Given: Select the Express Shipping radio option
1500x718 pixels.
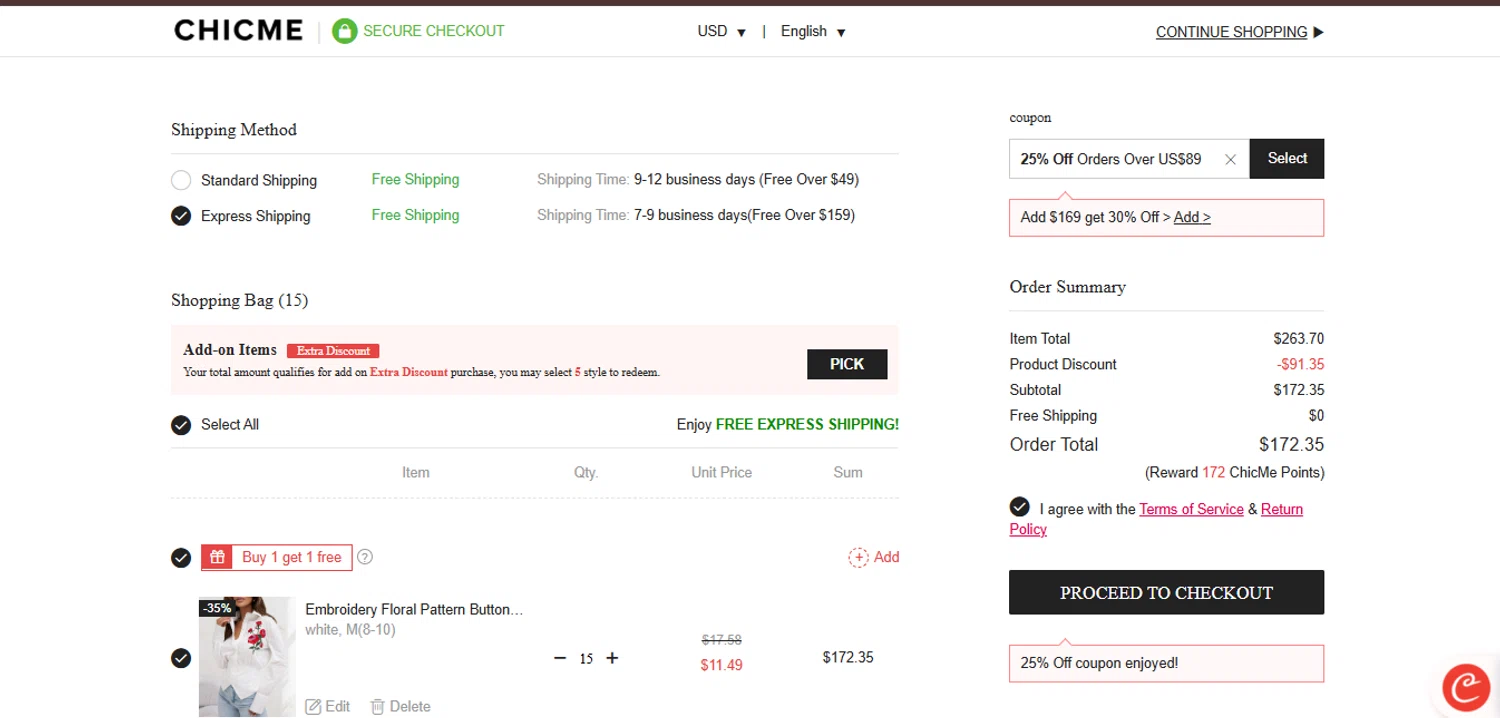Looking at the screenshot, I should click(x=181, y=216).
